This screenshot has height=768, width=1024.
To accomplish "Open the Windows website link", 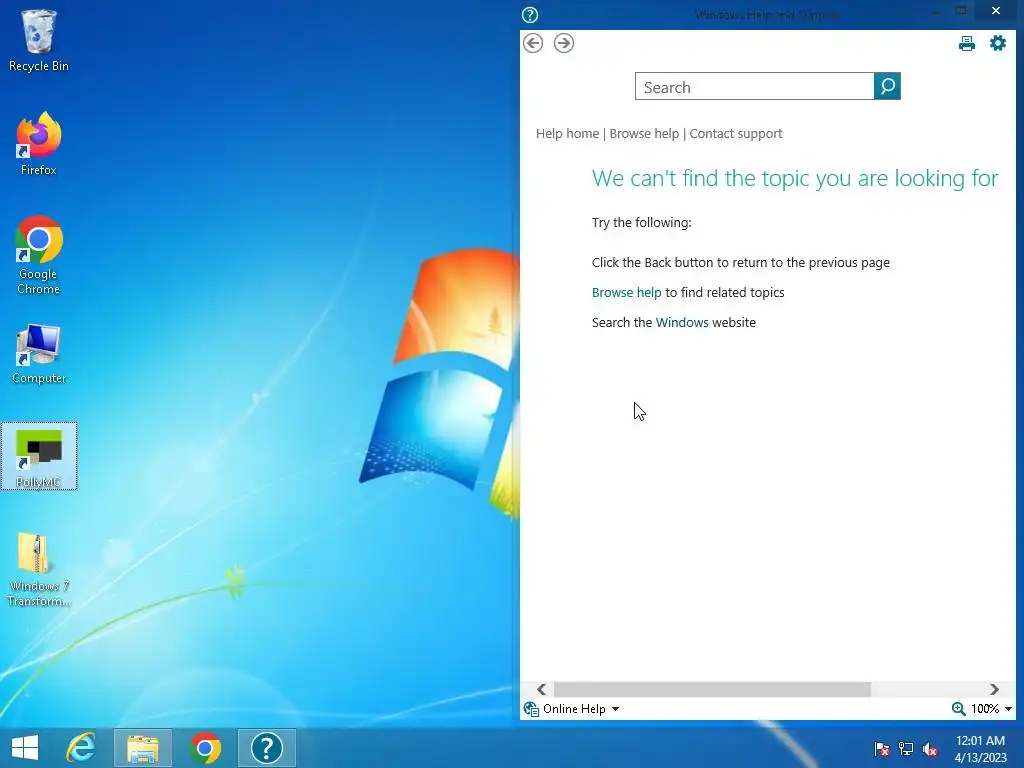I will 682,323.
